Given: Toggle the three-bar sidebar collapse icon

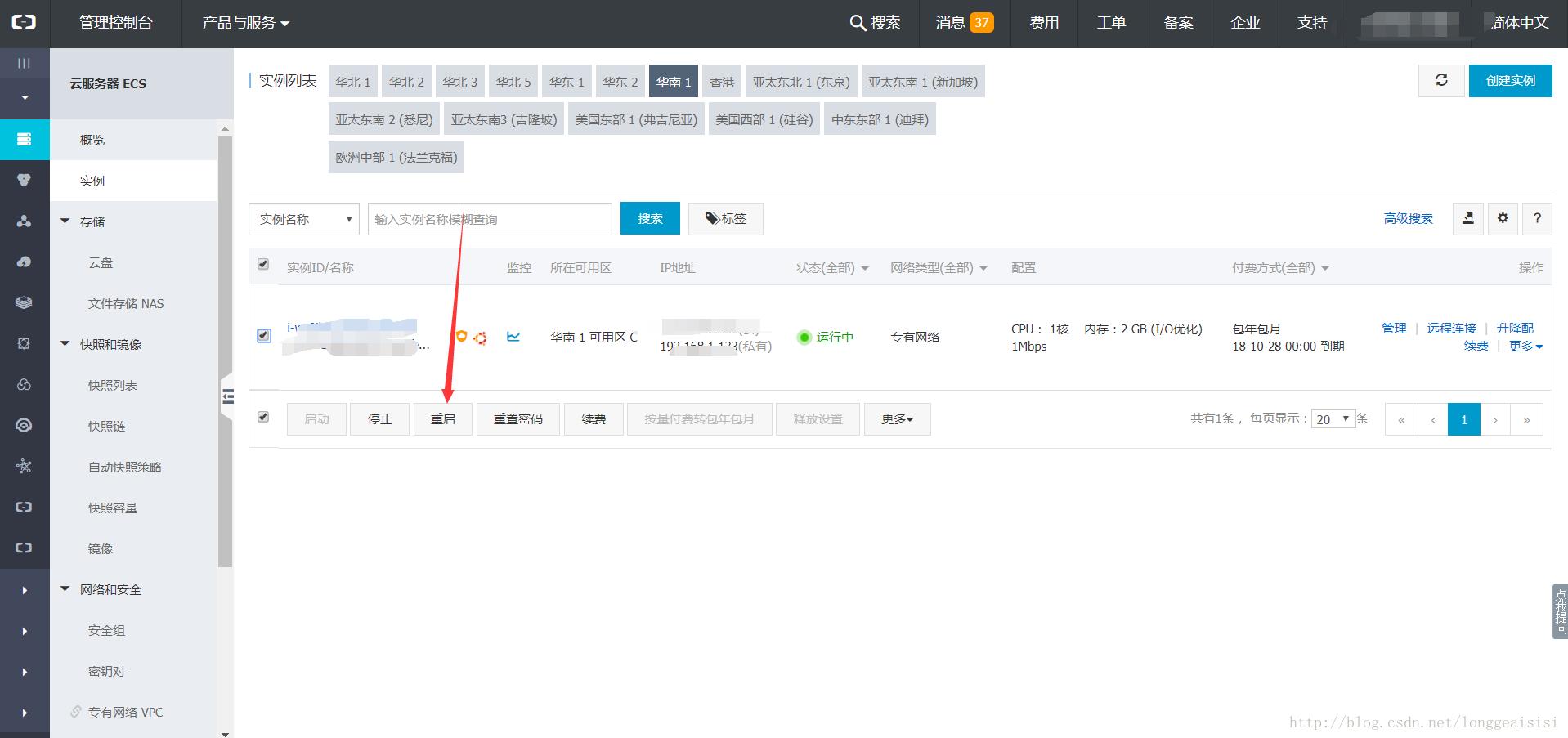Looking at the screenshot, I should click(x=24, y=63).
